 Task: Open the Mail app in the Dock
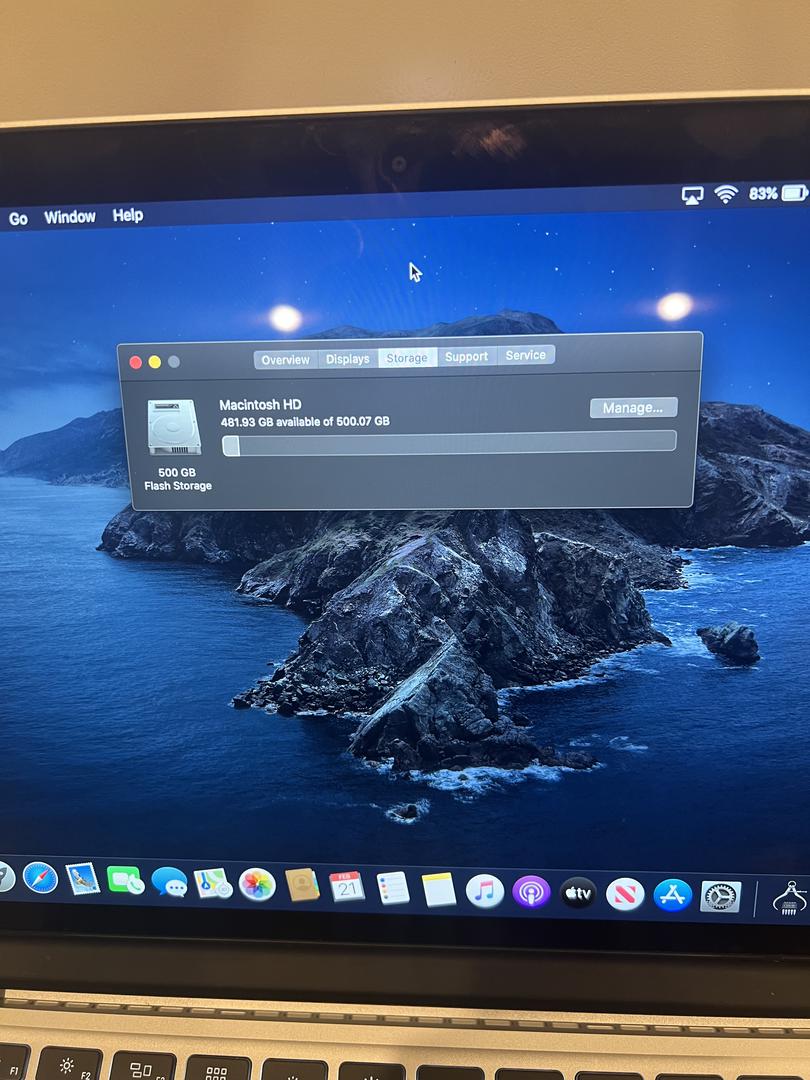(x=83, y=879)
